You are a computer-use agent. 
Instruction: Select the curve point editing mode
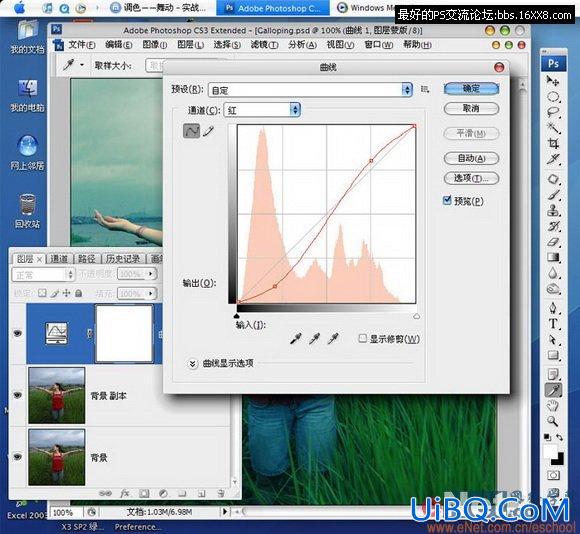191,131
